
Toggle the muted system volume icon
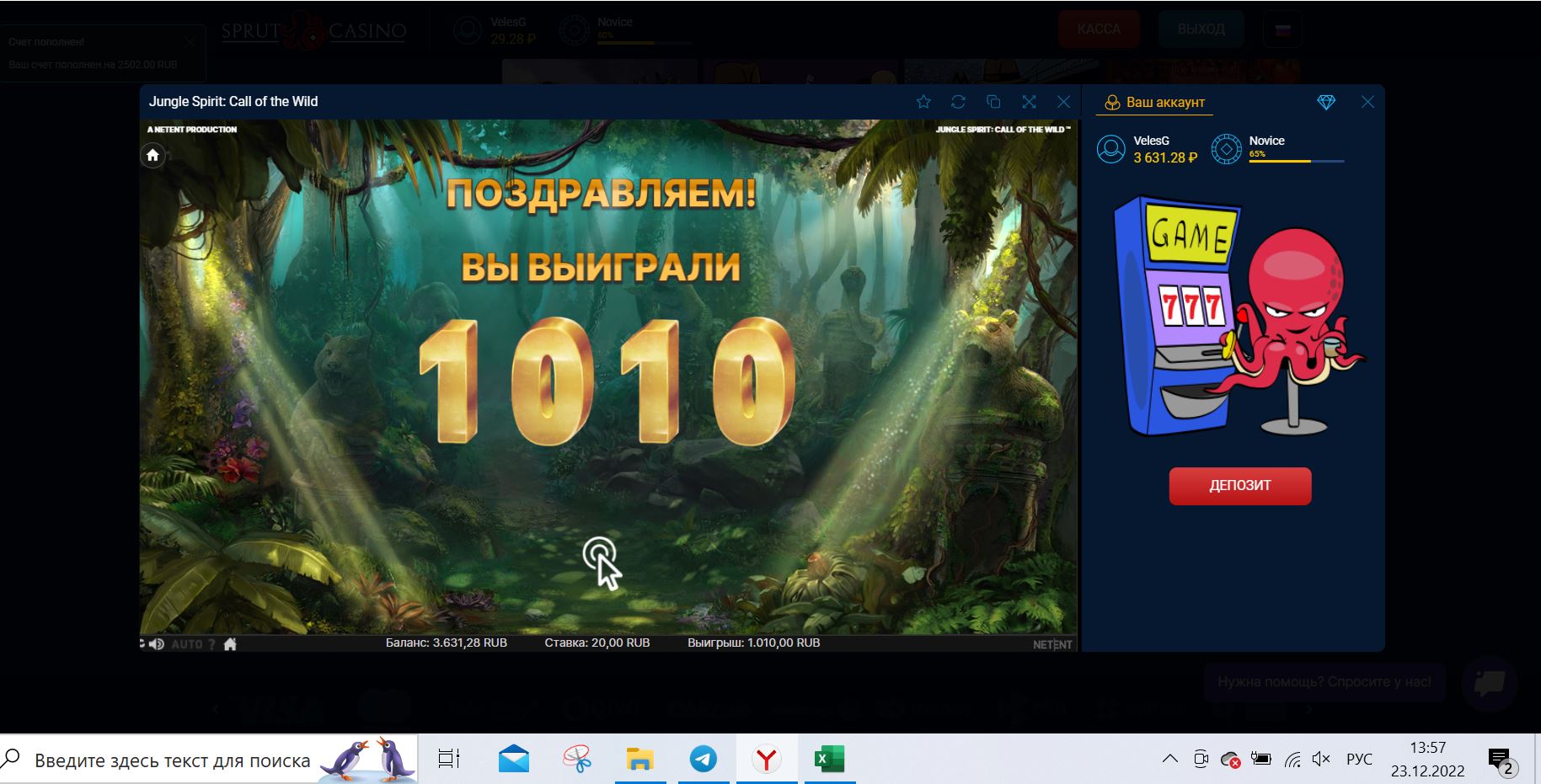point(1320,759)
